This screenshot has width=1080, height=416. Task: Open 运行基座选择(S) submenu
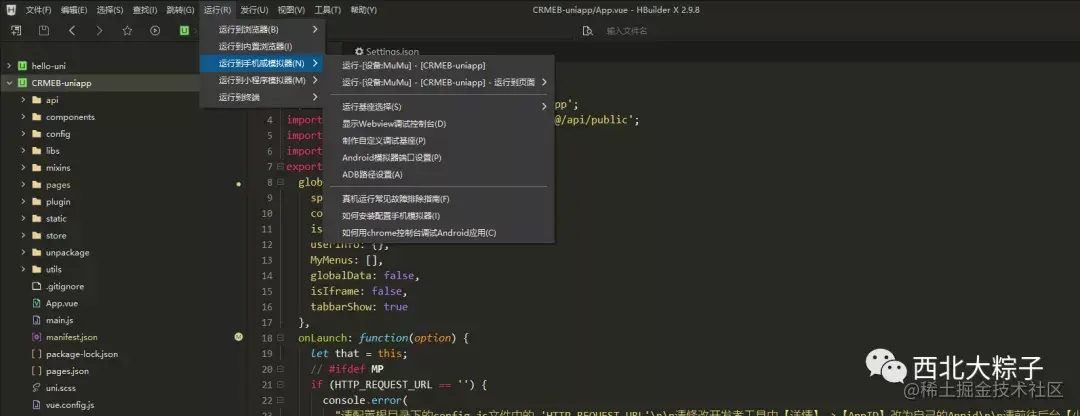pos(439,107)
